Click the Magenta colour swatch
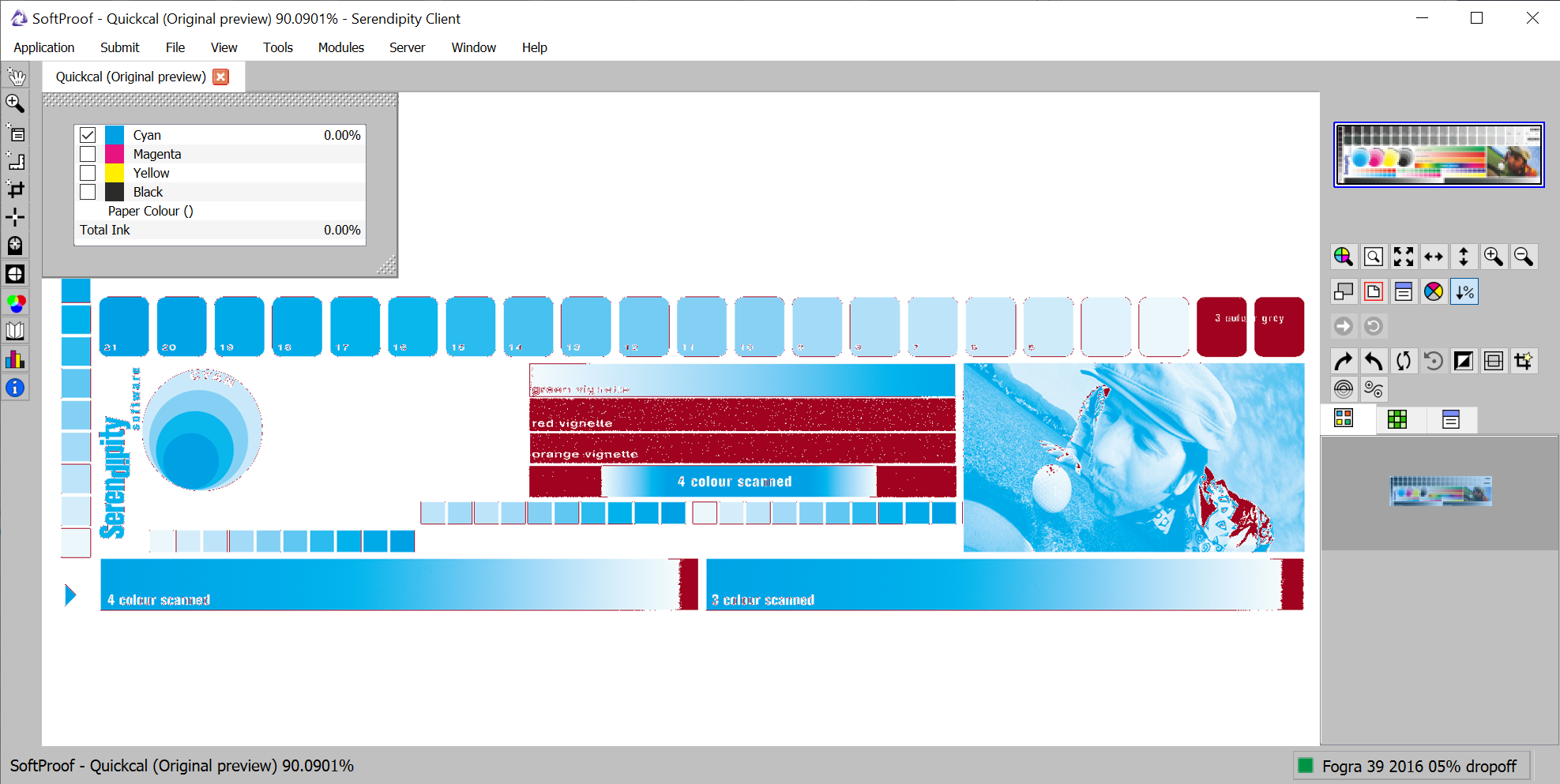This screenshot has width=1560, height=784. [115, 154]
